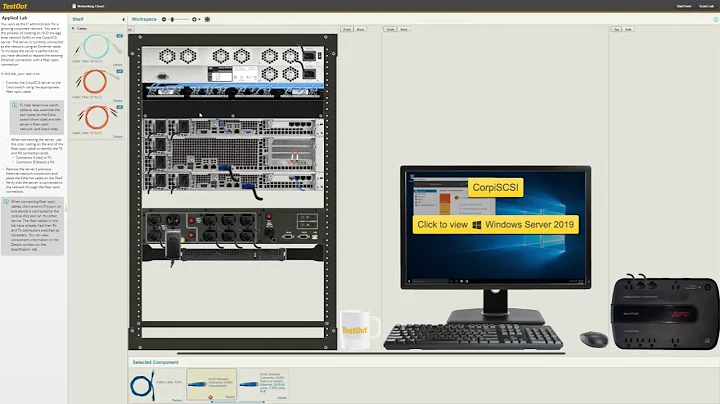The width and height of the screenshot is (720, 404).
Task: Click the quantity badge on third orange cable
Action: (120, 107)
